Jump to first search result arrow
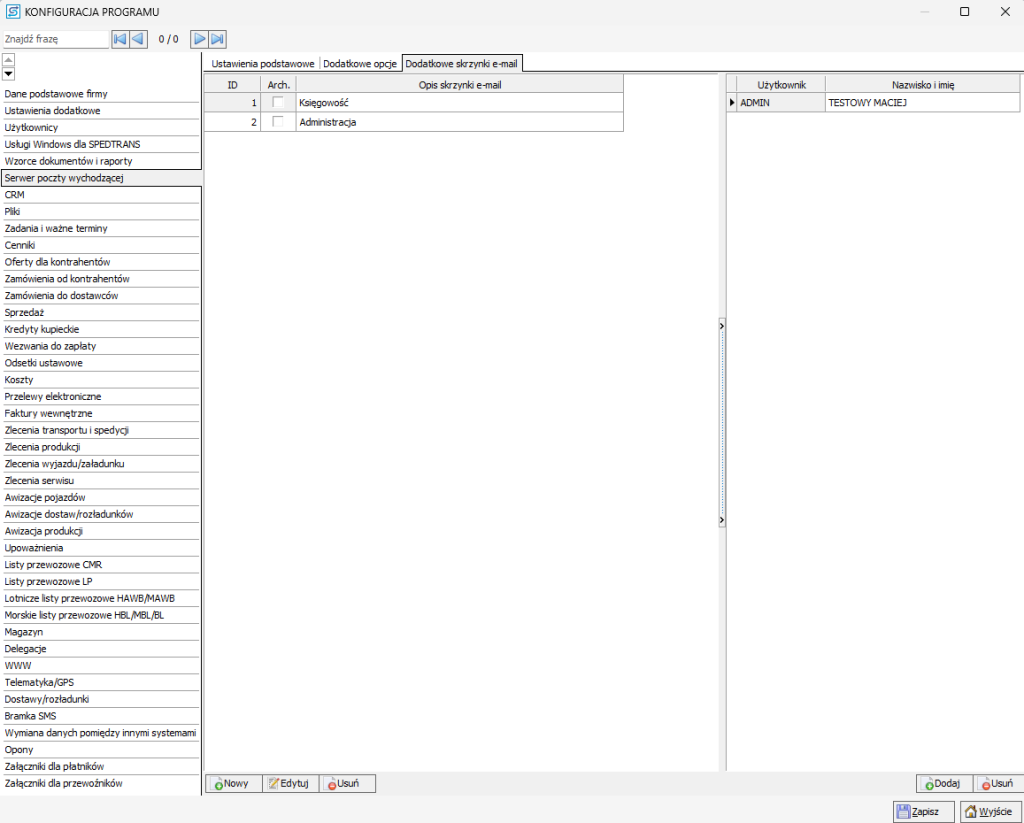 (x=120, y=39)
